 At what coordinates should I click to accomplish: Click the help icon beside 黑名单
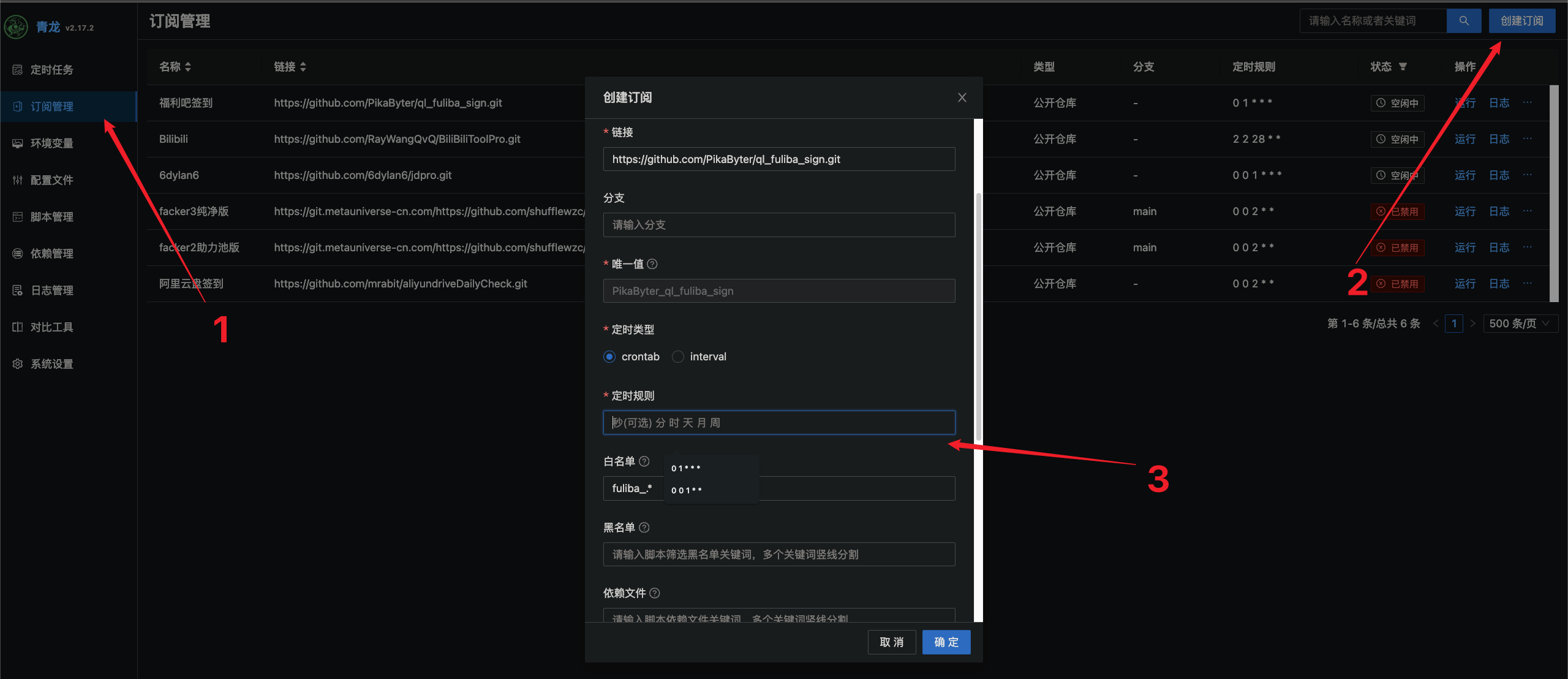[644, 528]
